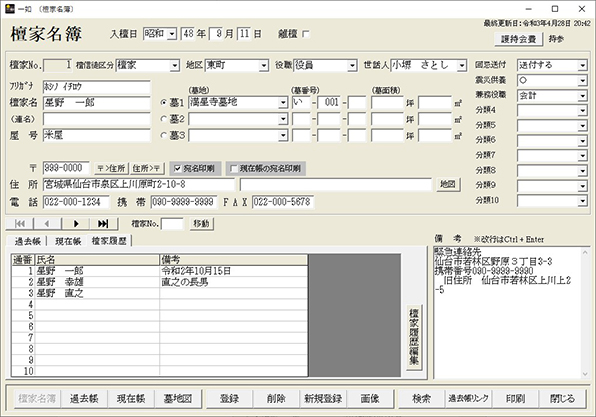Enable 現在帳の宛名印刷 checkbox

click(x=234, y=168)
